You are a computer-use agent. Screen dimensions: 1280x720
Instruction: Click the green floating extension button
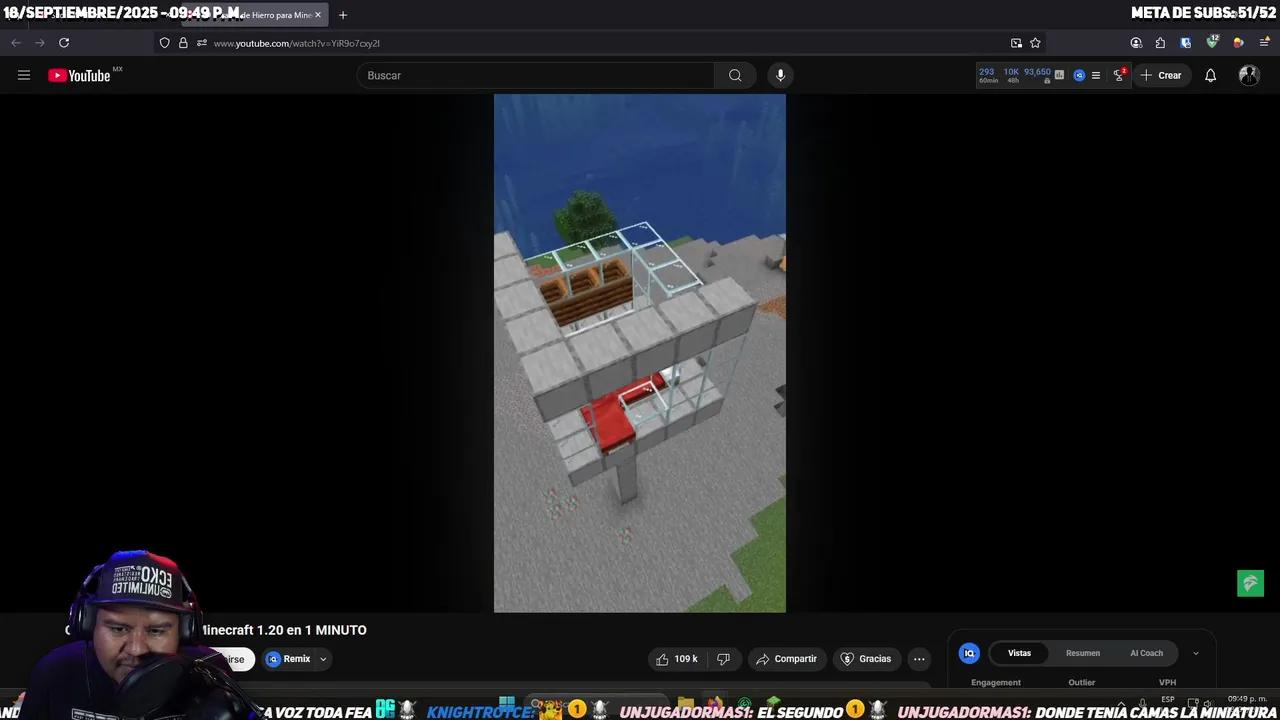tap(1251, 583)
